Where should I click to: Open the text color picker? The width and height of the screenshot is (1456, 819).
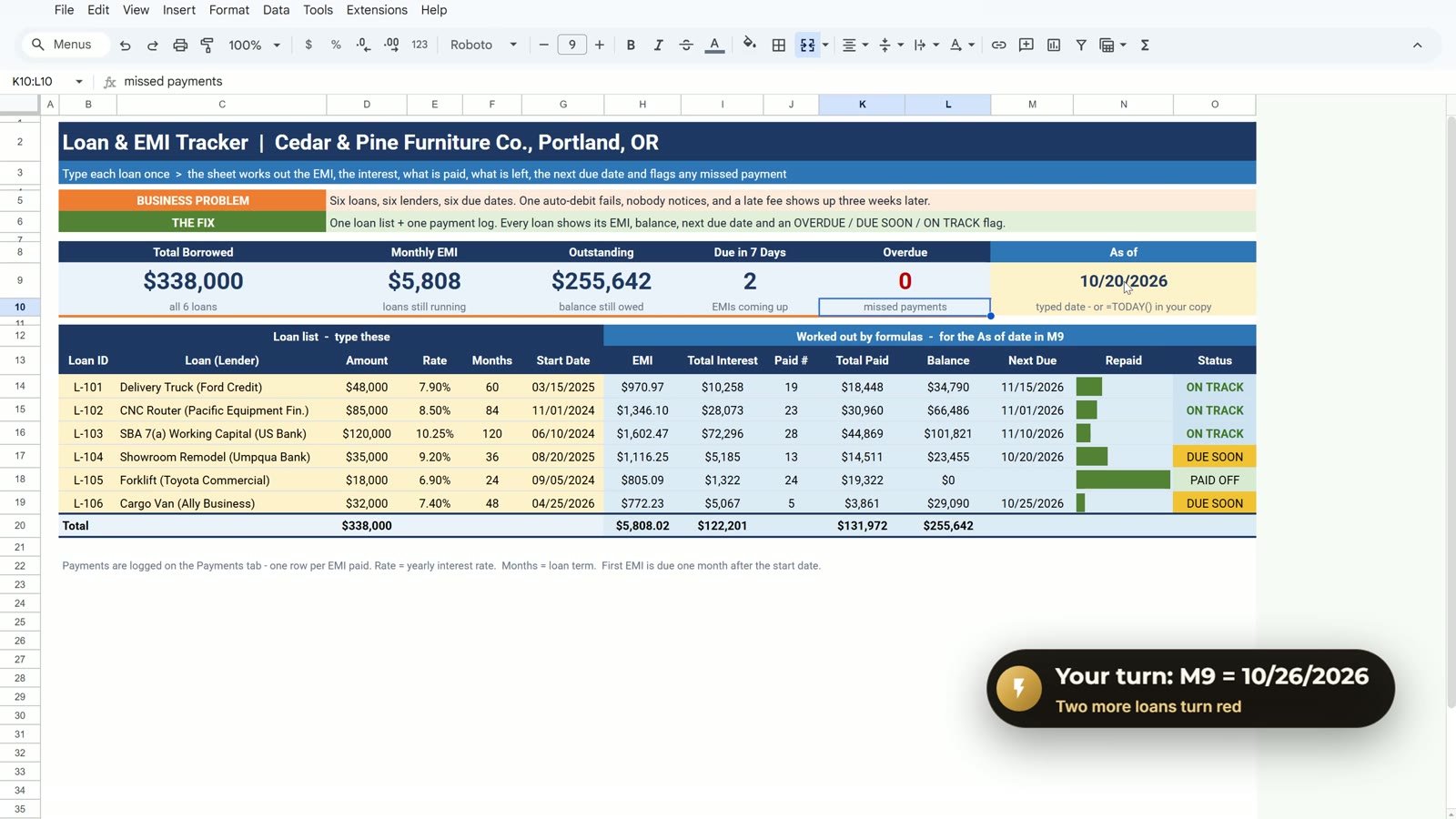point(714,45)
